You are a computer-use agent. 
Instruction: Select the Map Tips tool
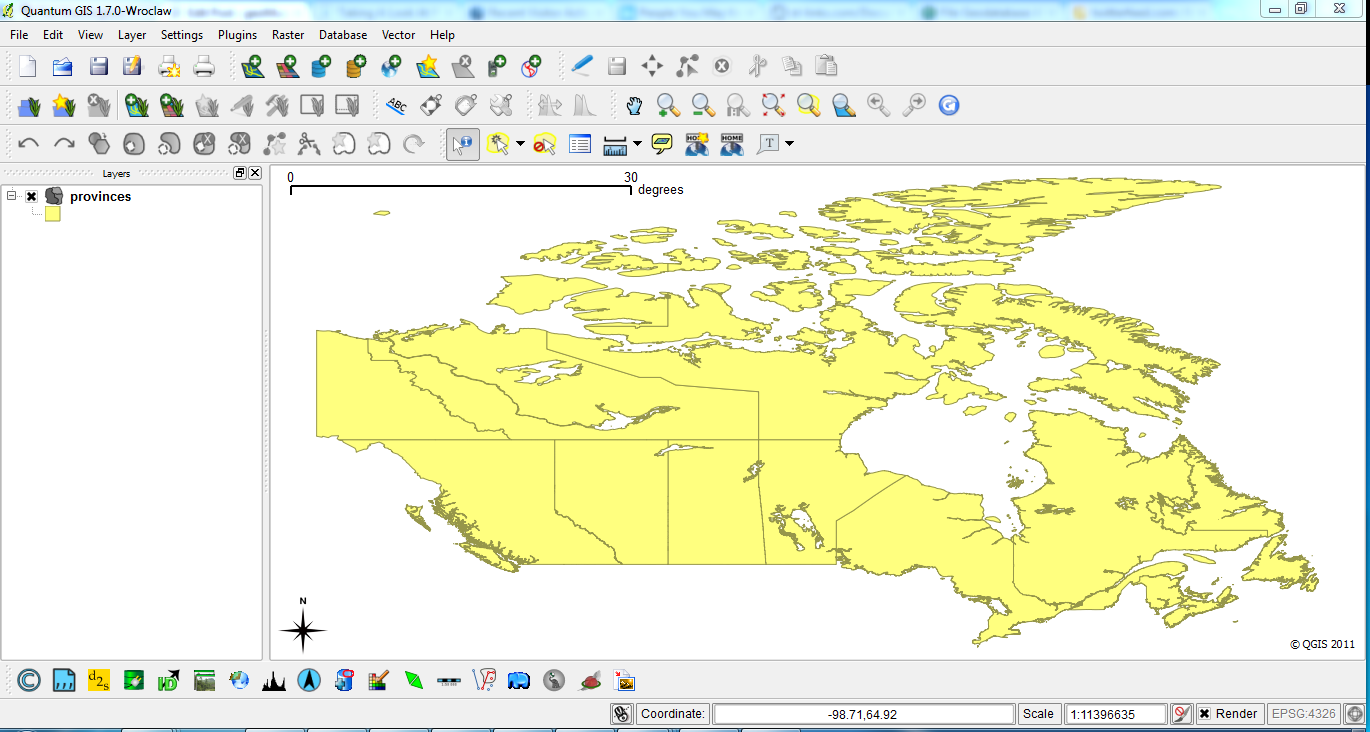[662, 144]
